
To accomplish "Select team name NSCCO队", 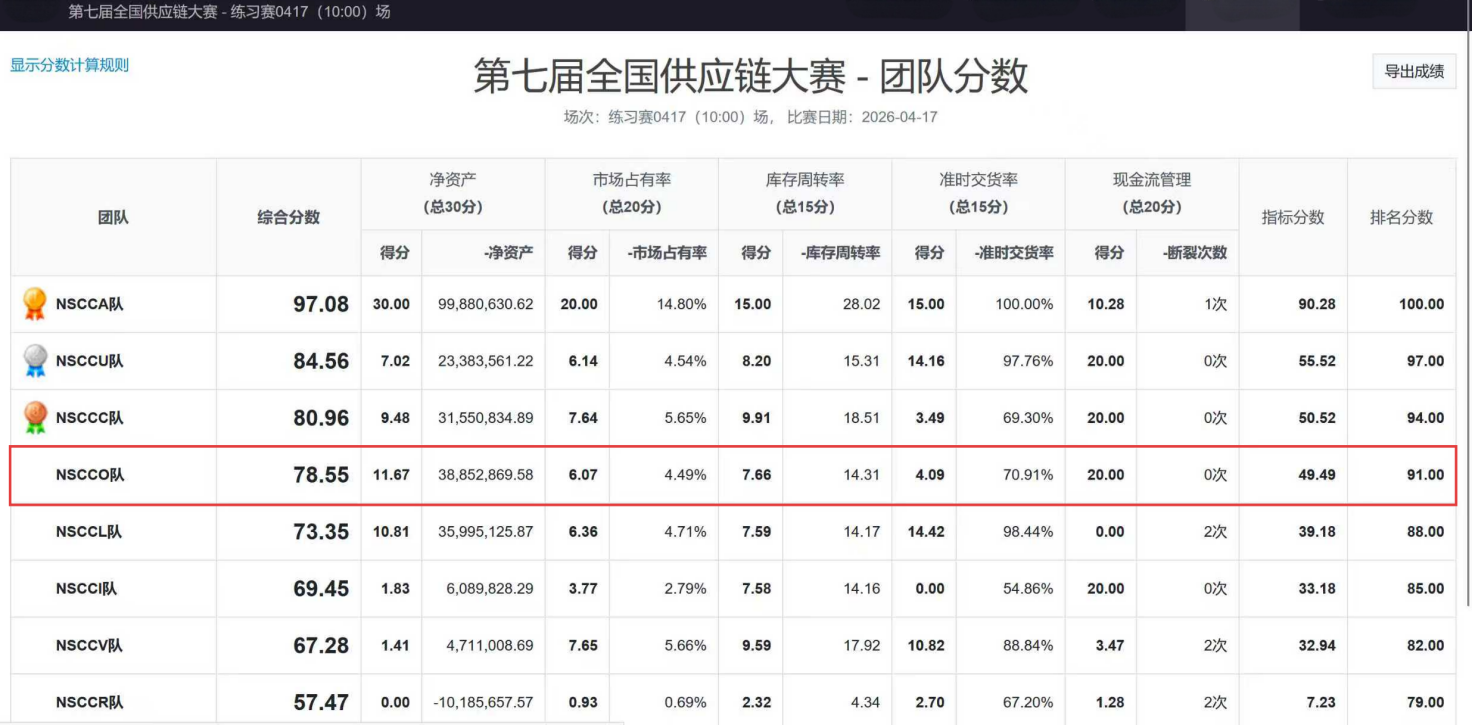I will click(90, 475).
